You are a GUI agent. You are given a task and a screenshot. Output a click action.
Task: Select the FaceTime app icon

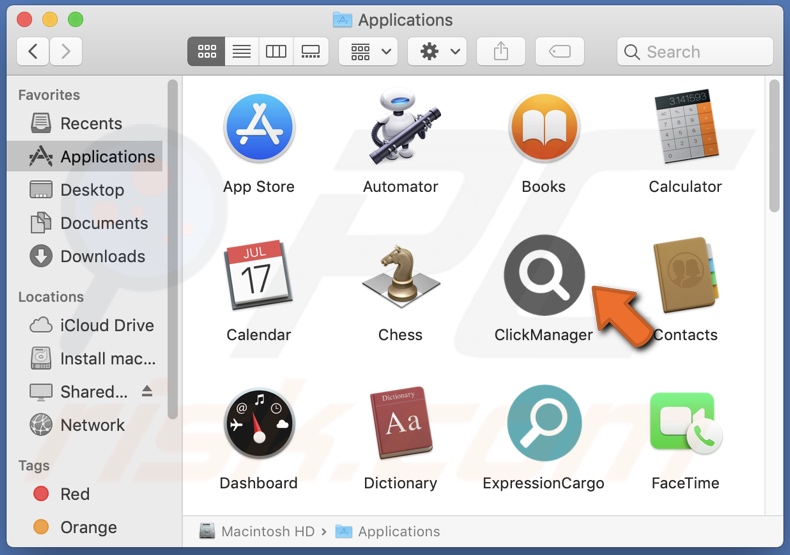click(x=686, y=423)
